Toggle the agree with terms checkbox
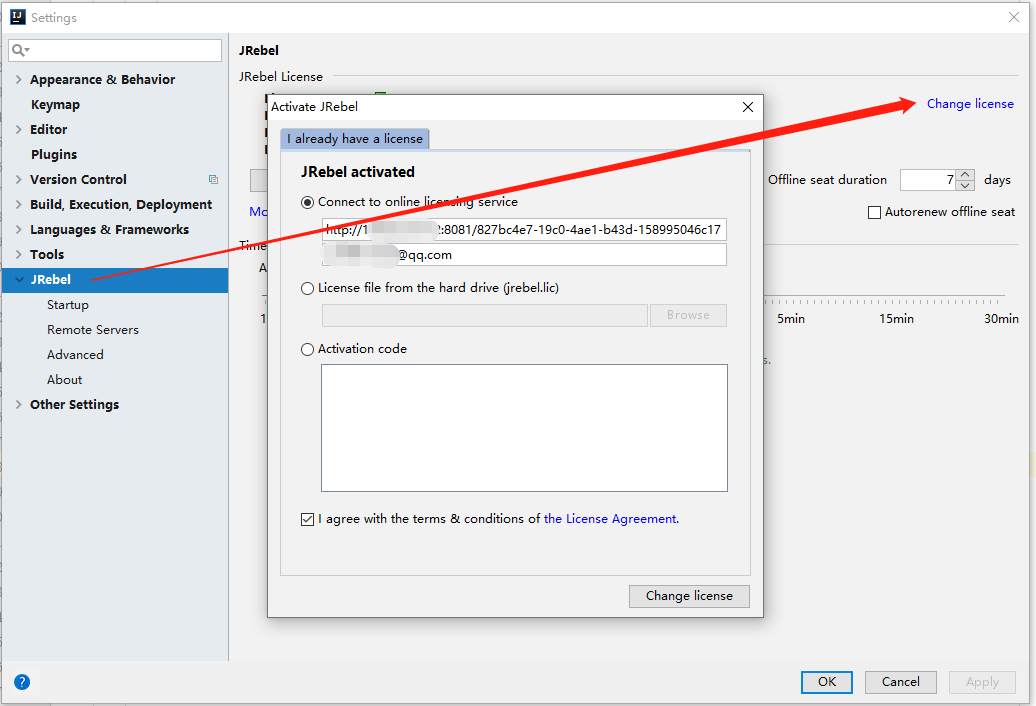 [307, 519]
